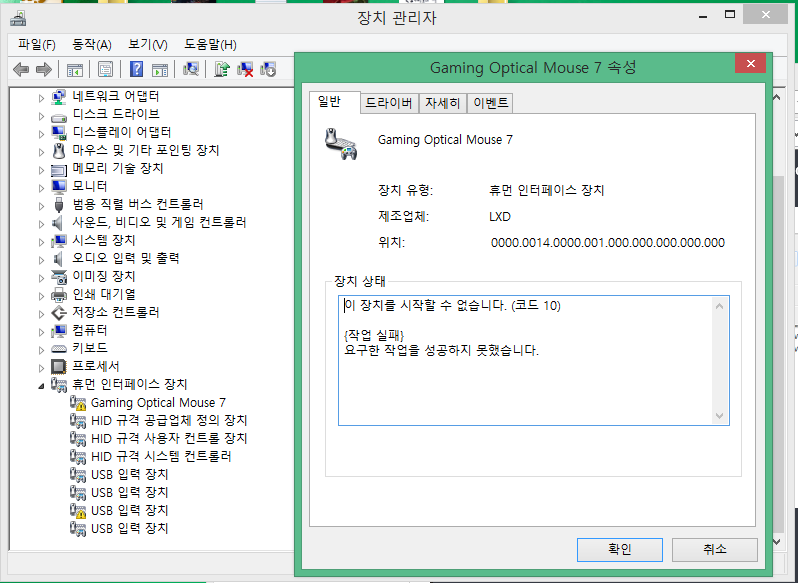Click the device status box scroll down arrow
This screenshot has width=798, height=583.
click(x=719, y=416)
